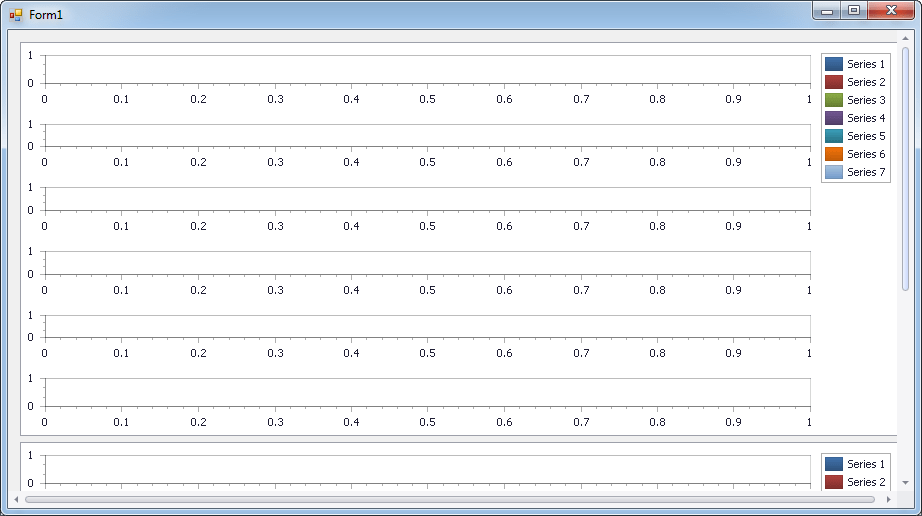Close the Form1 window
Screen dimensions: 922x516
pyautogui.click(x=891, y=11)
